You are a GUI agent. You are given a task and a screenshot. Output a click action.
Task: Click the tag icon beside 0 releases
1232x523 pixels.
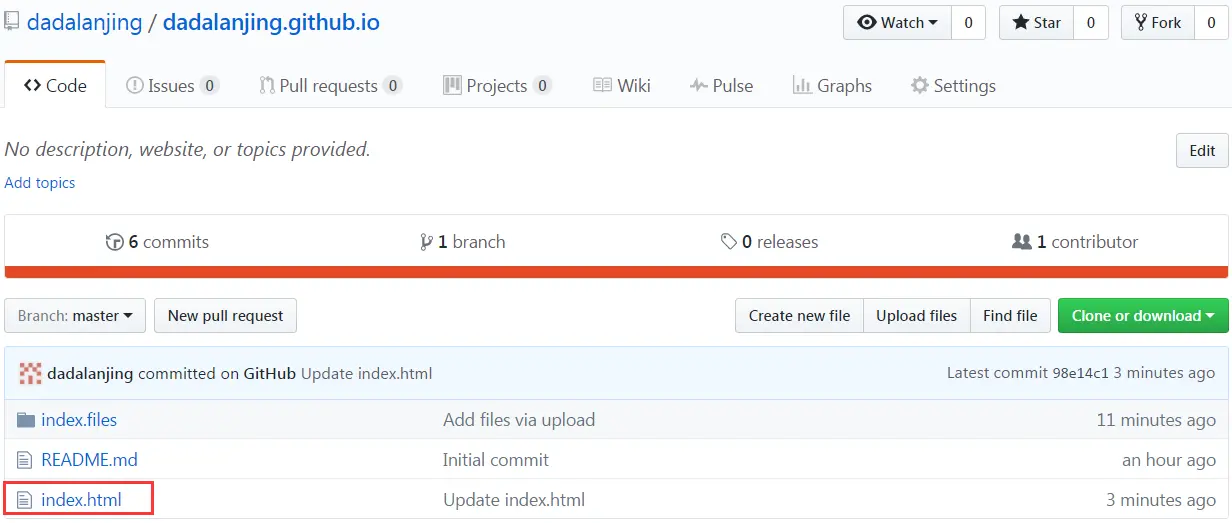tap(729, 242)
